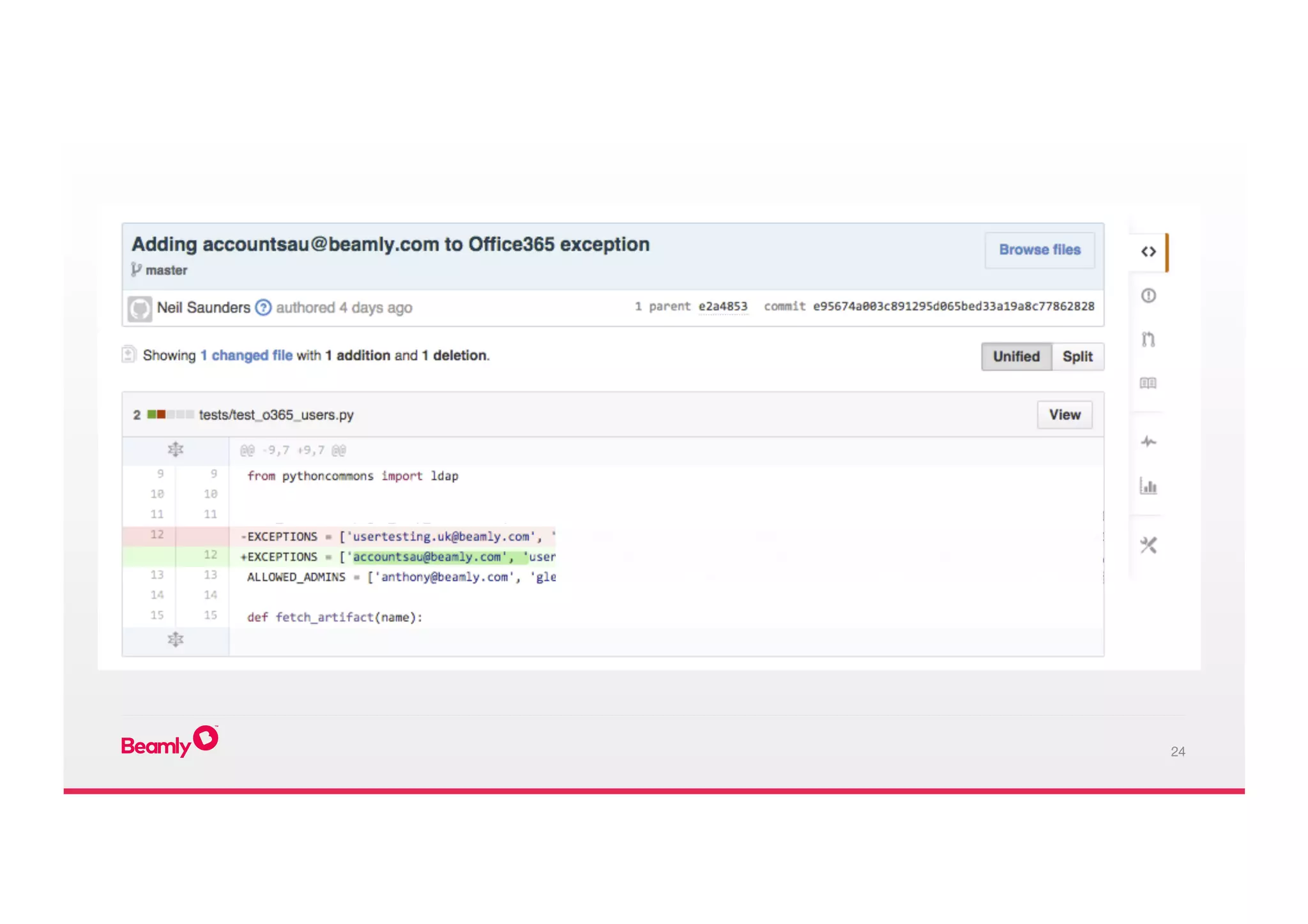Switch diff view to Split
The image size is (1308, 924).
click(1077, 356)
